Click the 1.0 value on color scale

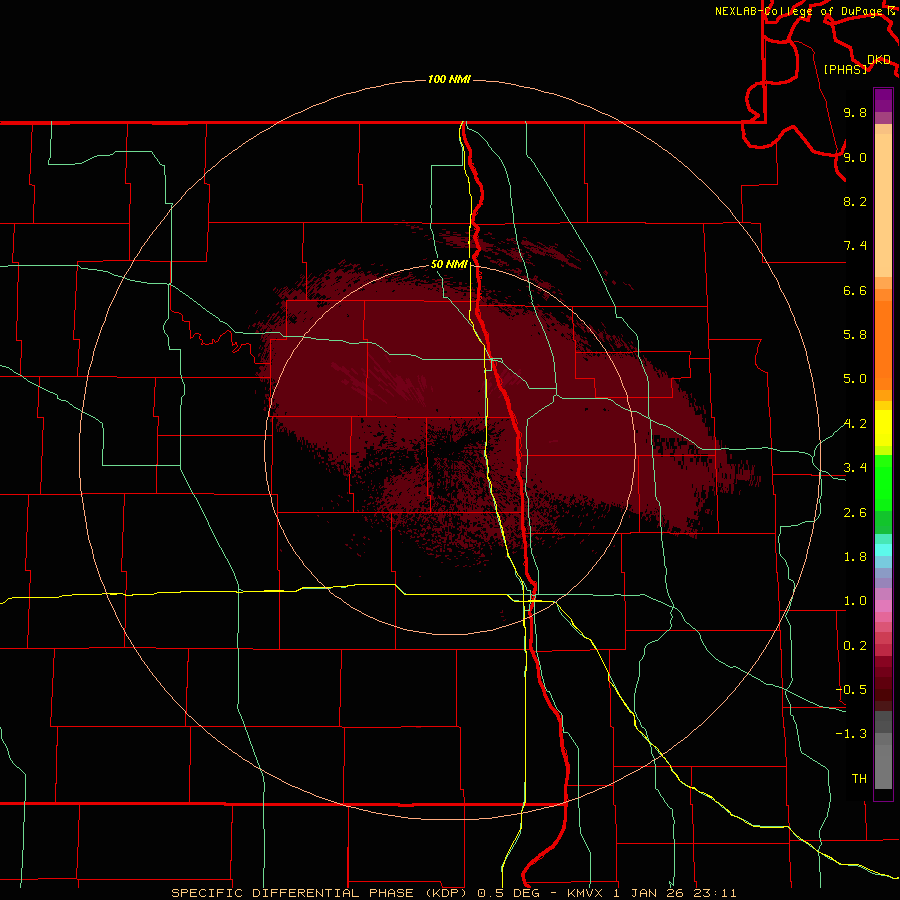point(855,601)
